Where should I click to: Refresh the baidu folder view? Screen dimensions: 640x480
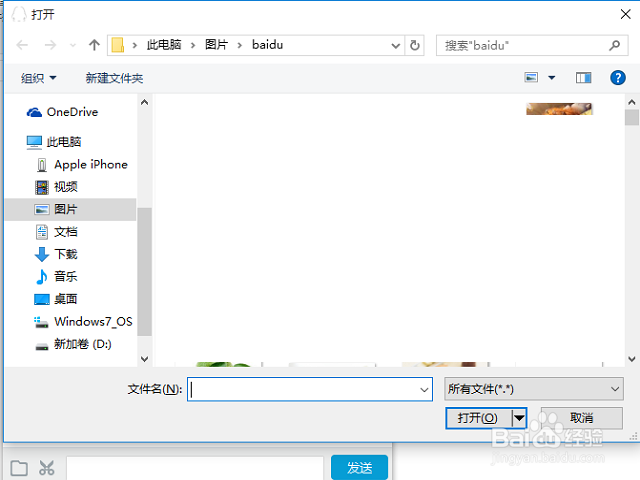tap(415, 45)
